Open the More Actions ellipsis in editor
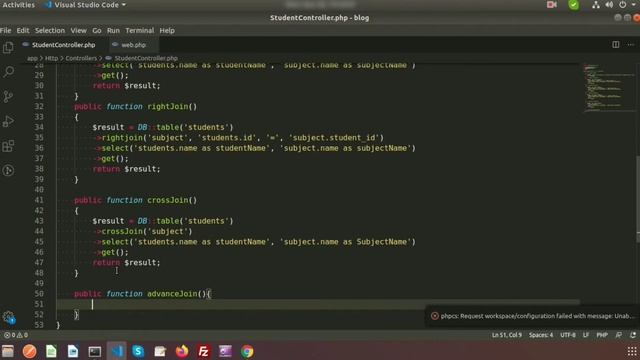This screenshot has width=640, height=360. click(631, 44)
